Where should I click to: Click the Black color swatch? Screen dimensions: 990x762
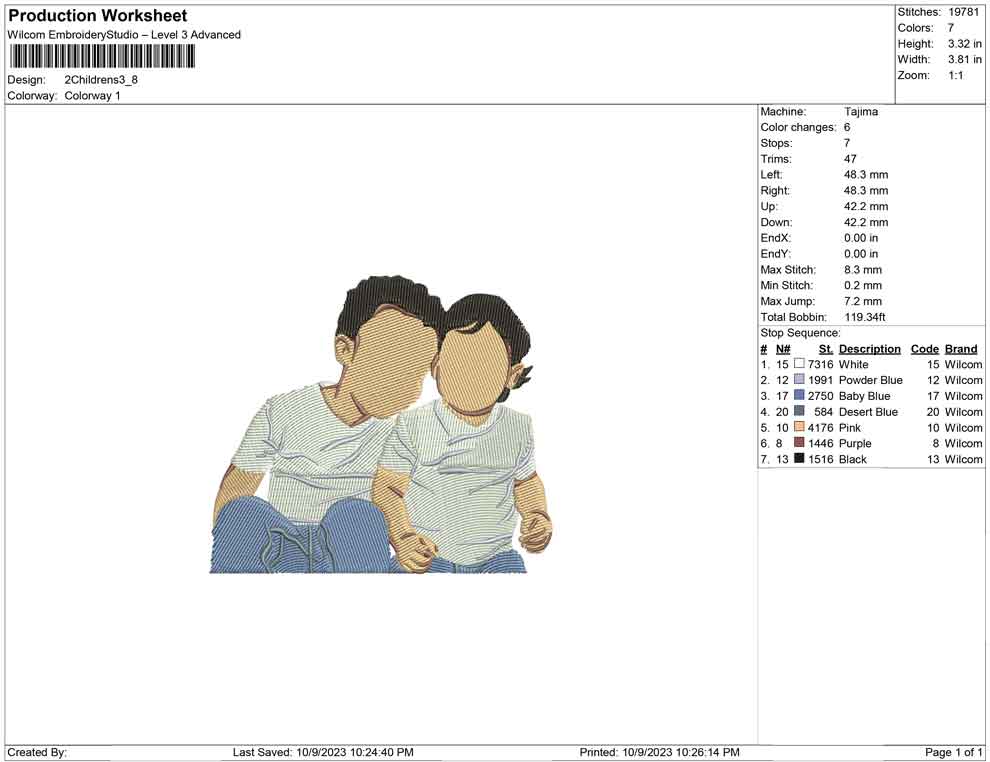pyautogui.click(x=799, y=458)
